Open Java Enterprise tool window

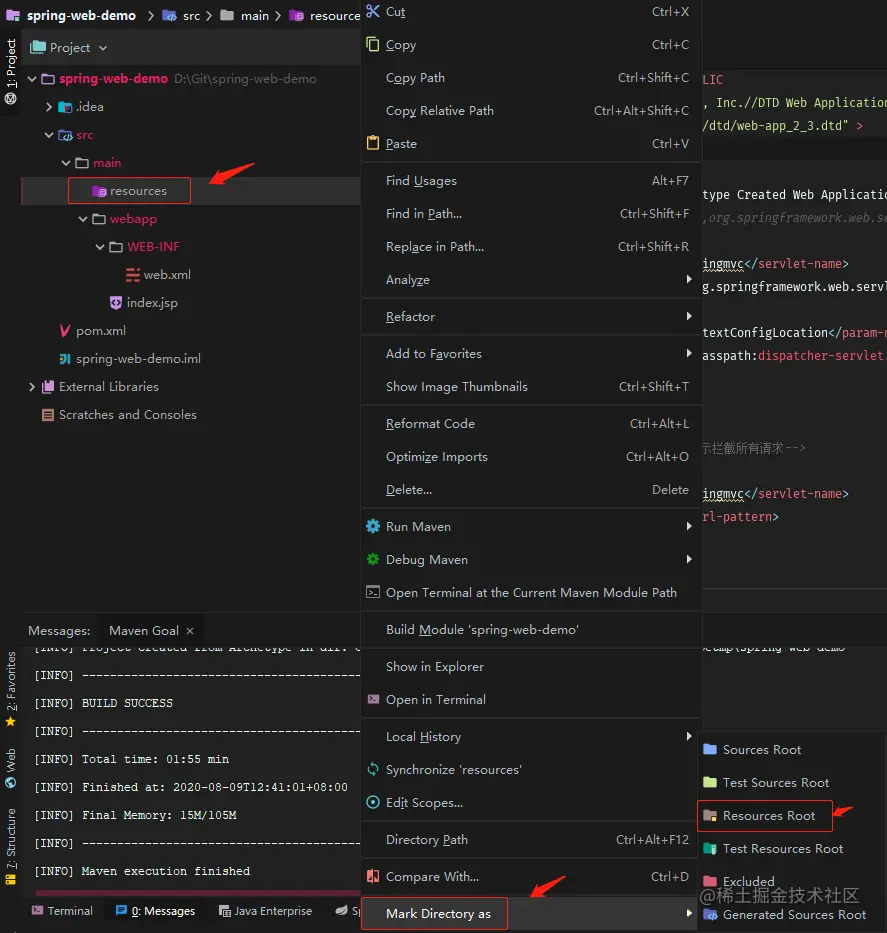click(265, 911)
